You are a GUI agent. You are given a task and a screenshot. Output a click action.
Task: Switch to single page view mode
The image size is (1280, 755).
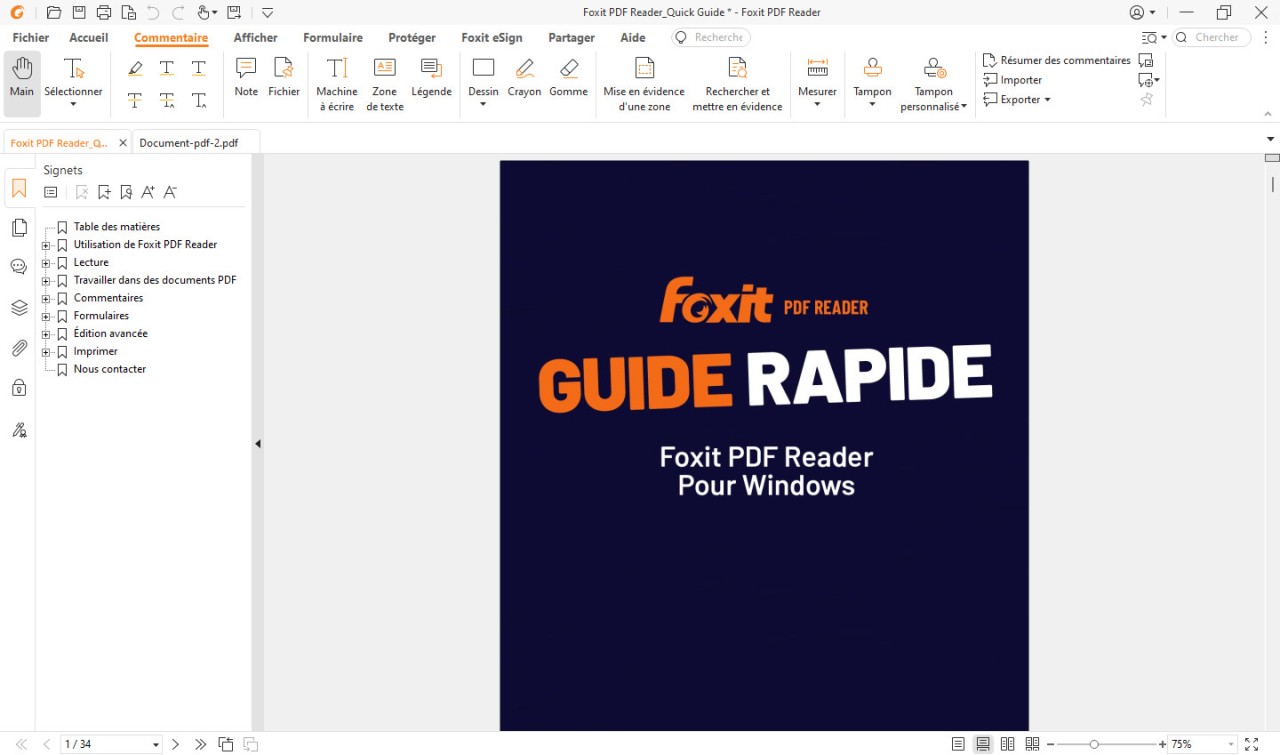(x=957, y=743)
